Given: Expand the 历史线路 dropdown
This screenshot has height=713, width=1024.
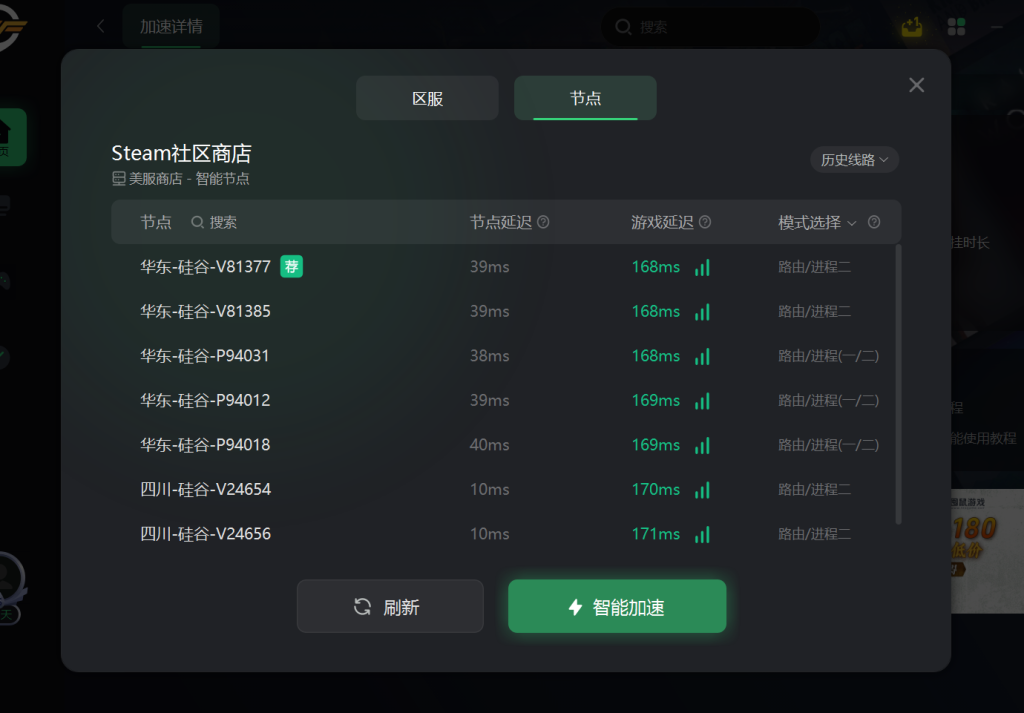Looking at the screenshot, I should click(x=854, y=160).
